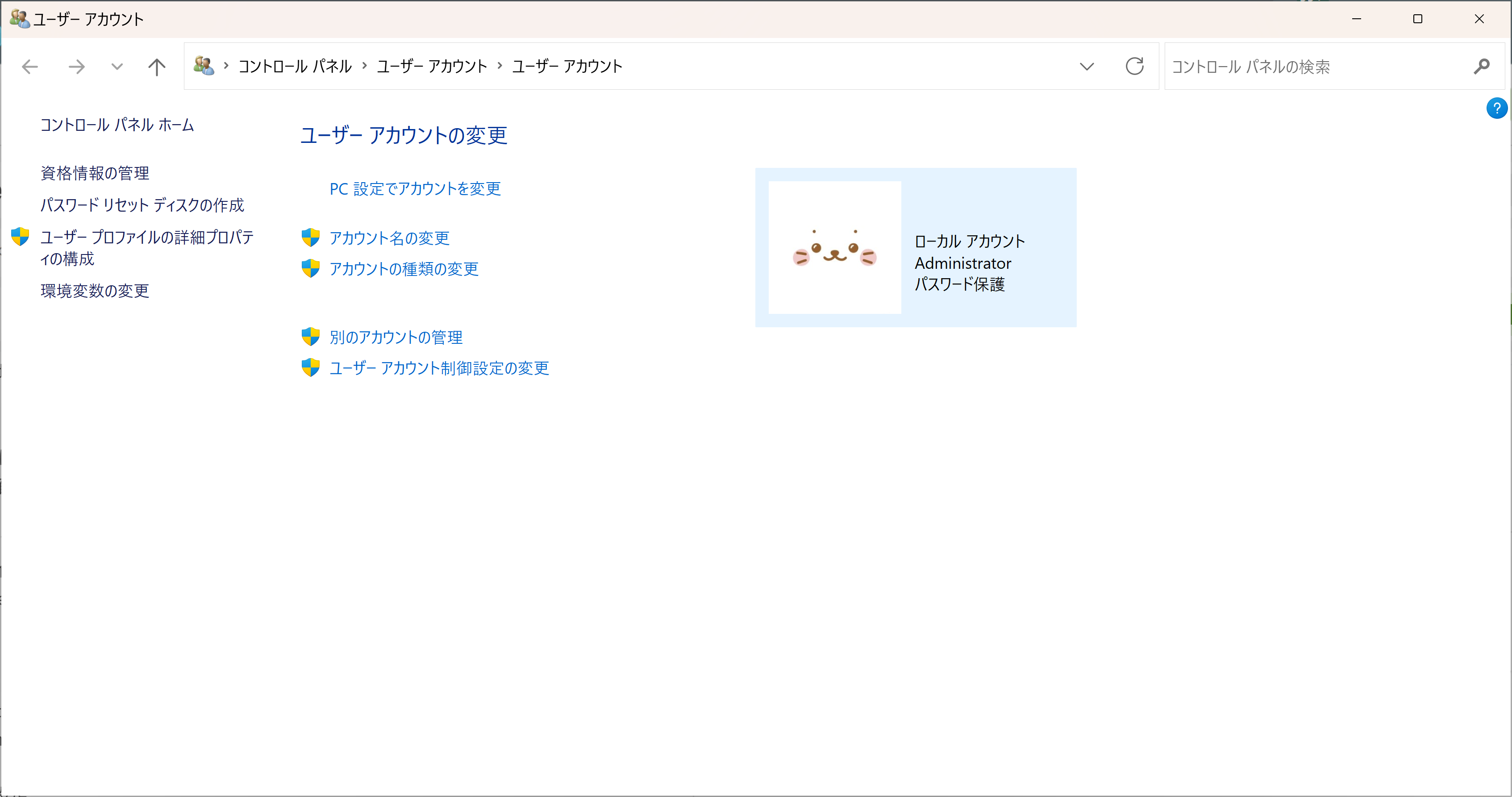Image resolution: width=1512 pixels, height=797 pixels.
Task: Click the shield icon next to 別のアカウントの管理
Action: 311,336
